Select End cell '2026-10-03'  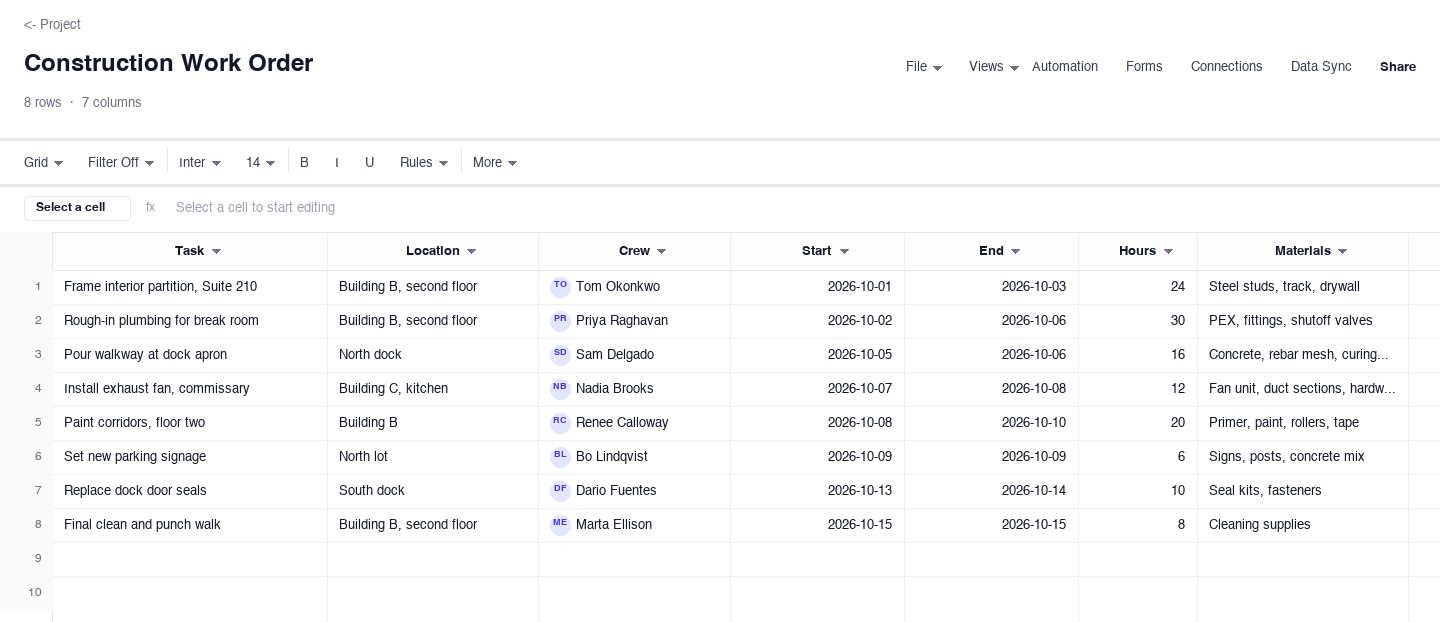coord(992,288)
